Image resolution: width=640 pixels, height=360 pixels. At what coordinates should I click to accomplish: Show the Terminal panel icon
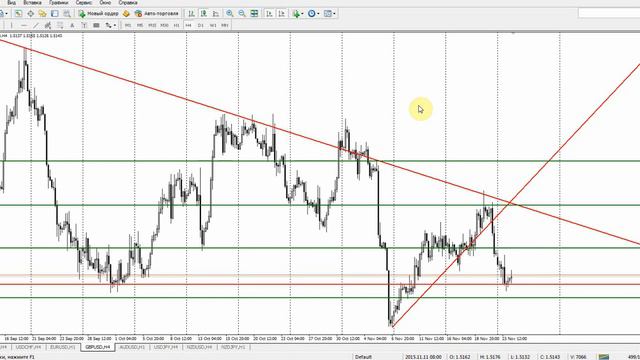pos(55,13)
